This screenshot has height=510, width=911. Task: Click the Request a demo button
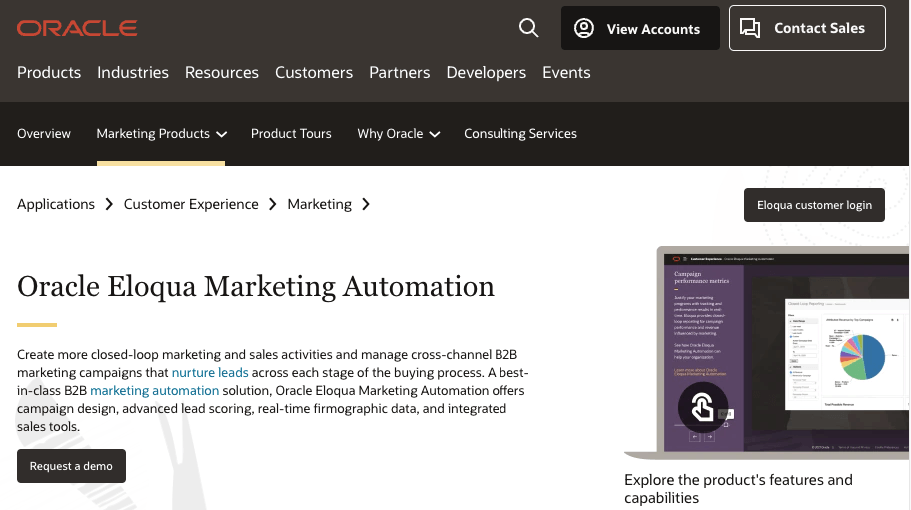click(x=71, y=466)
